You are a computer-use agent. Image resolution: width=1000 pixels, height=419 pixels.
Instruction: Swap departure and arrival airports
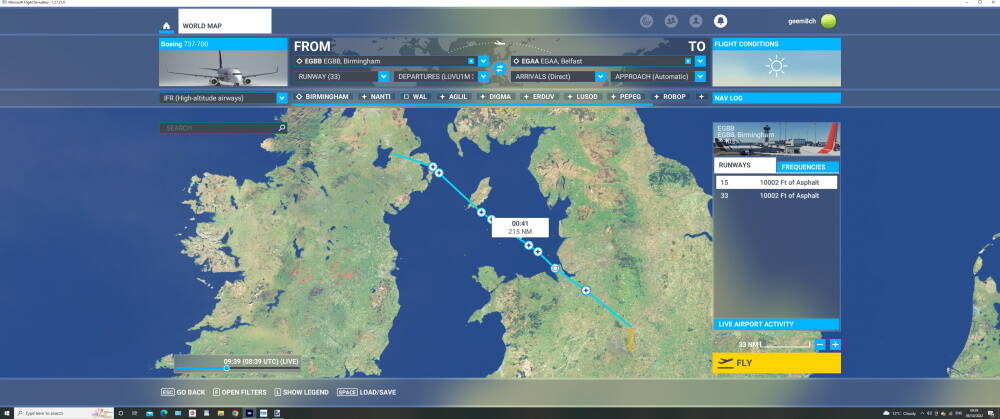pos(499,68)
